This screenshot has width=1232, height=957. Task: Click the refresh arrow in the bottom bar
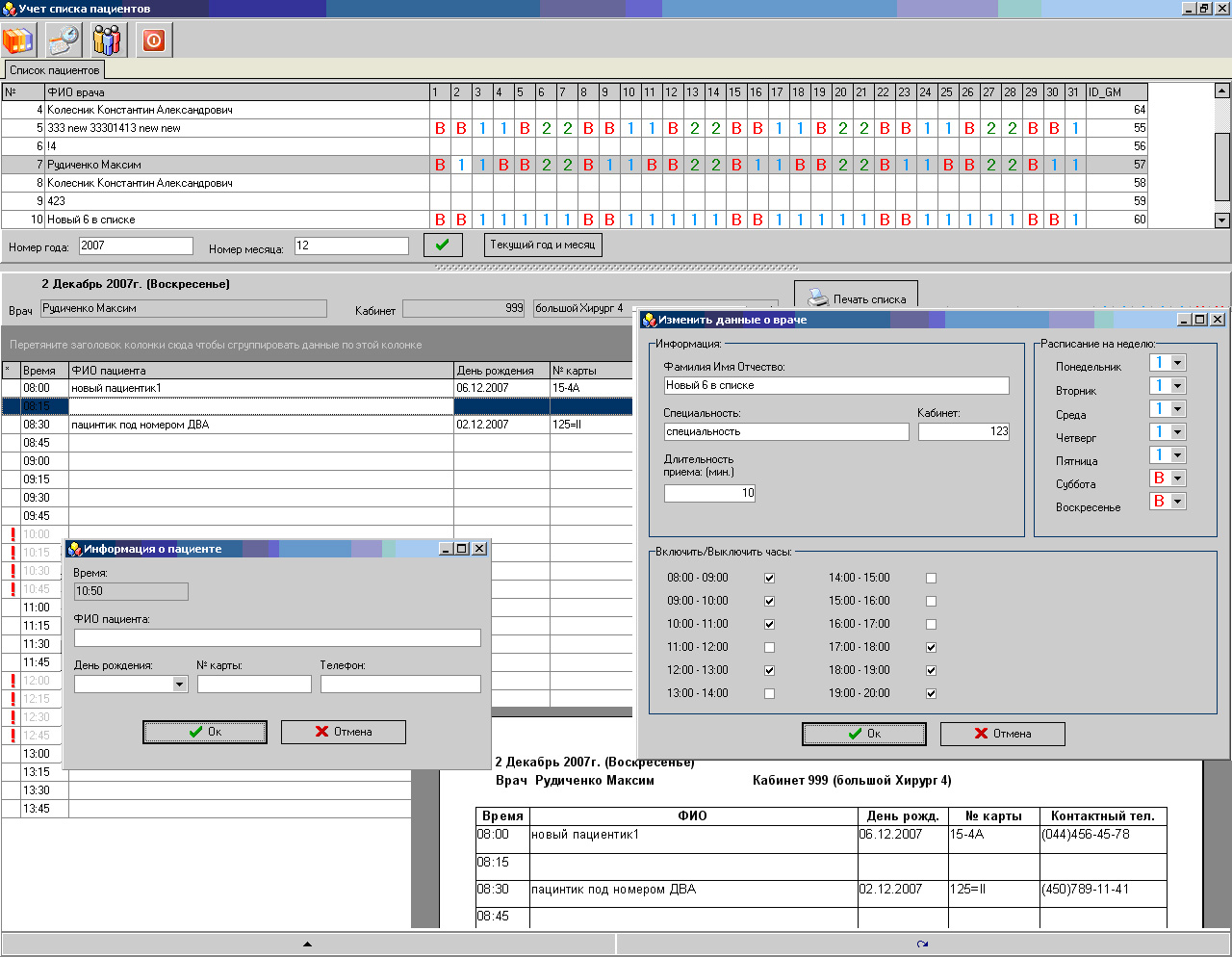923,944
